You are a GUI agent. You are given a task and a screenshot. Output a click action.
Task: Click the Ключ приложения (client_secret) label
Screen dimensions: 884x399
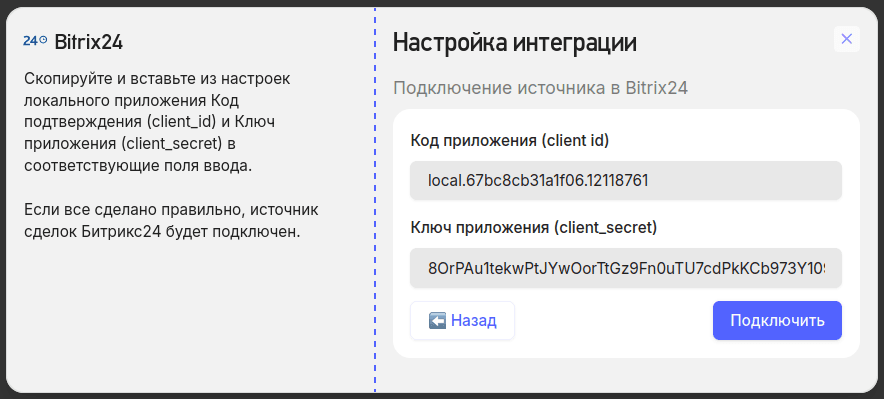point(533,228)
